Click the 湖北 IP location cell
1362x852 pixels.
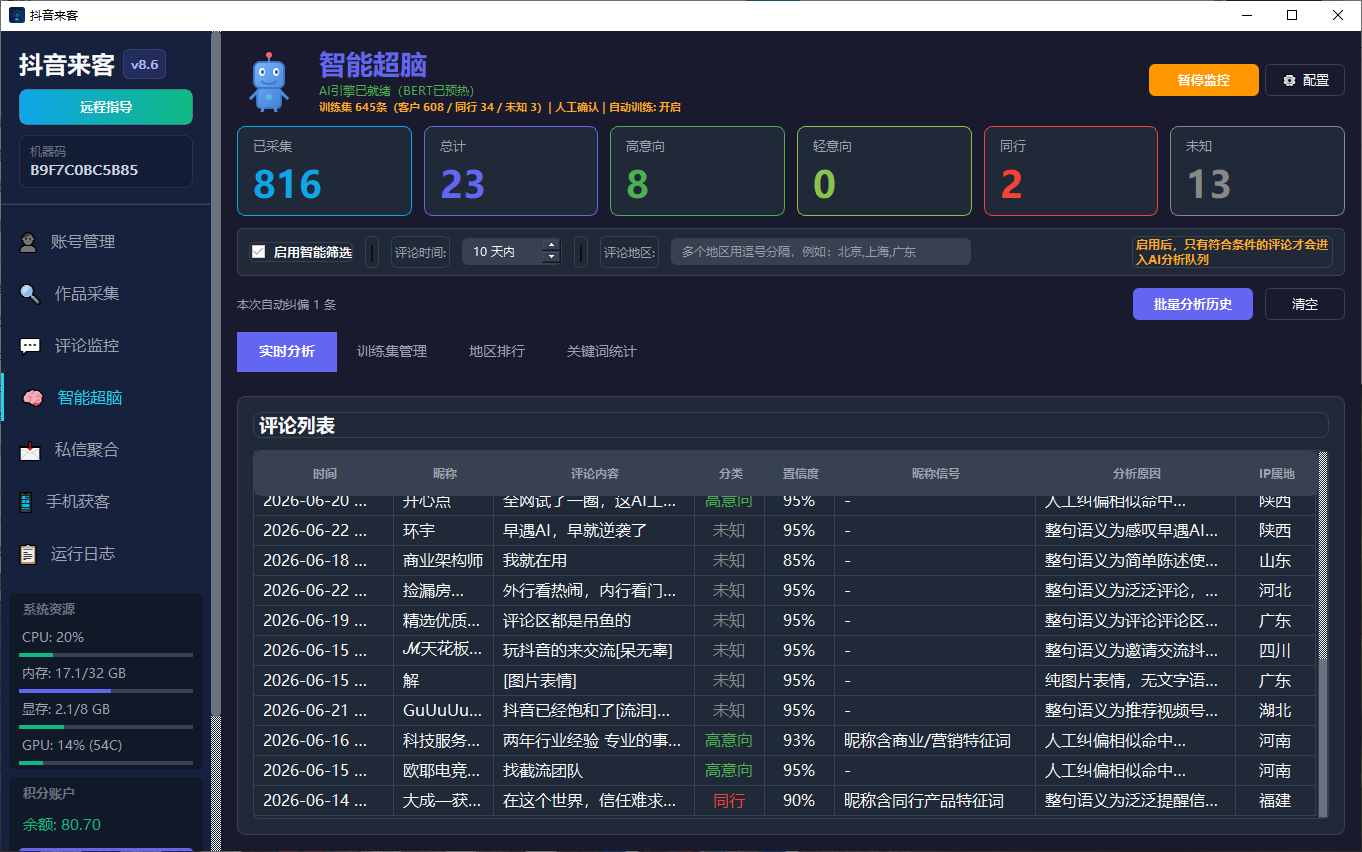coord(1276,711)
